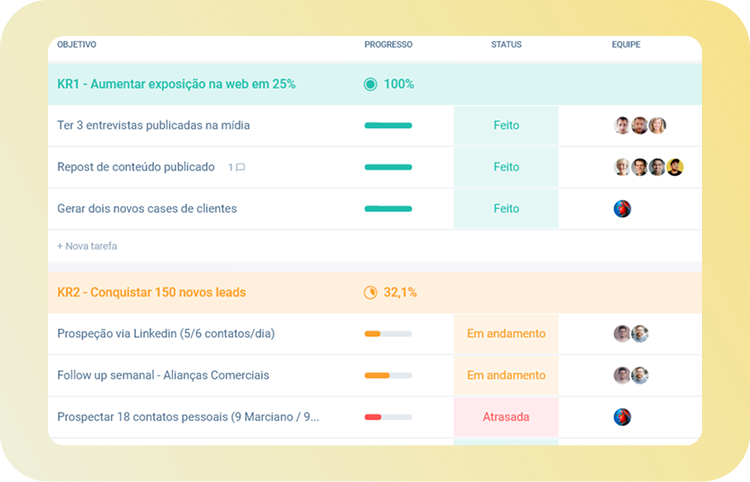Click team avatars on Prospecção via Linkedin row
This screenshot has width=750, height=482.
pyautogui.click(x=630, y=334)
